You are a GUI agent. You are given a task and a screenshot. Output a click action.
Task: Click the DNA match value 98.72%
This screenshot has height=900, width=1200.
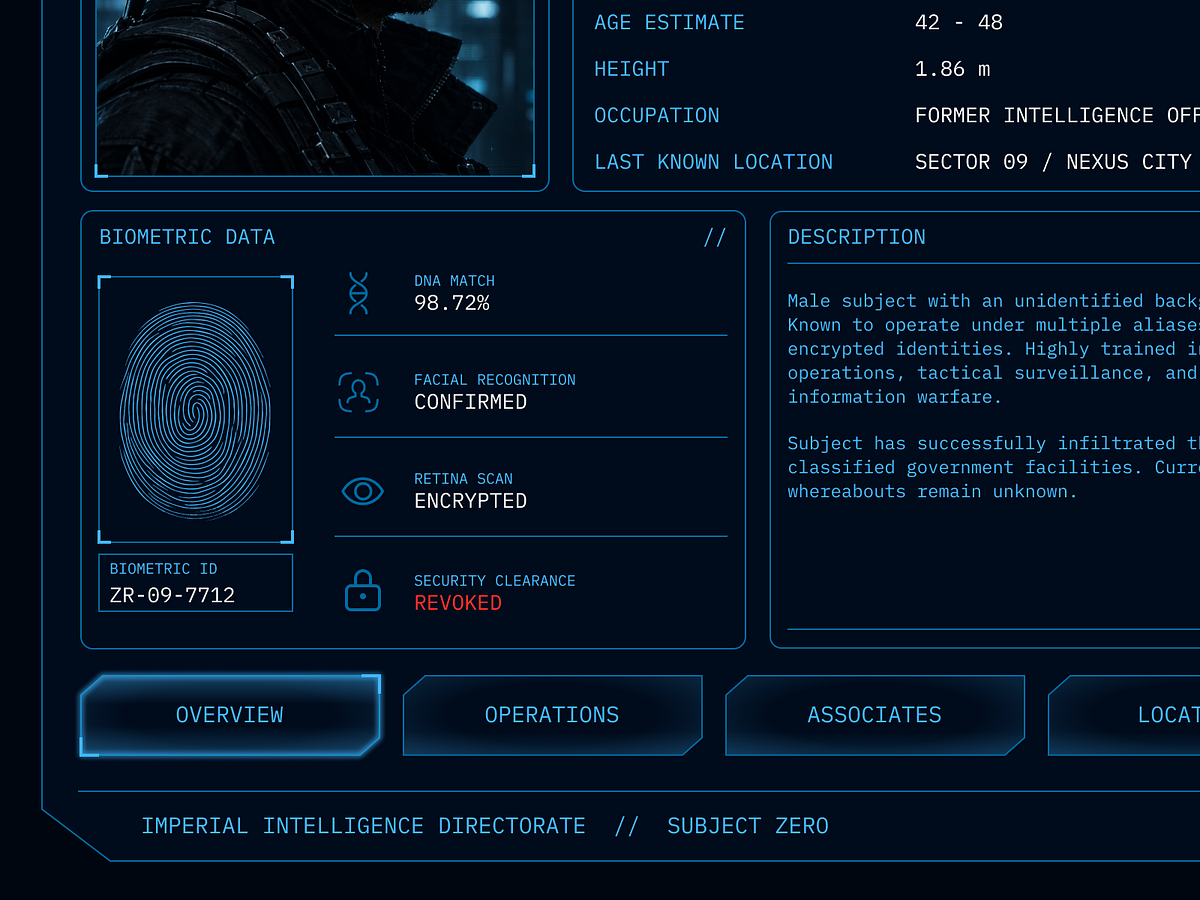coord(452,303)
